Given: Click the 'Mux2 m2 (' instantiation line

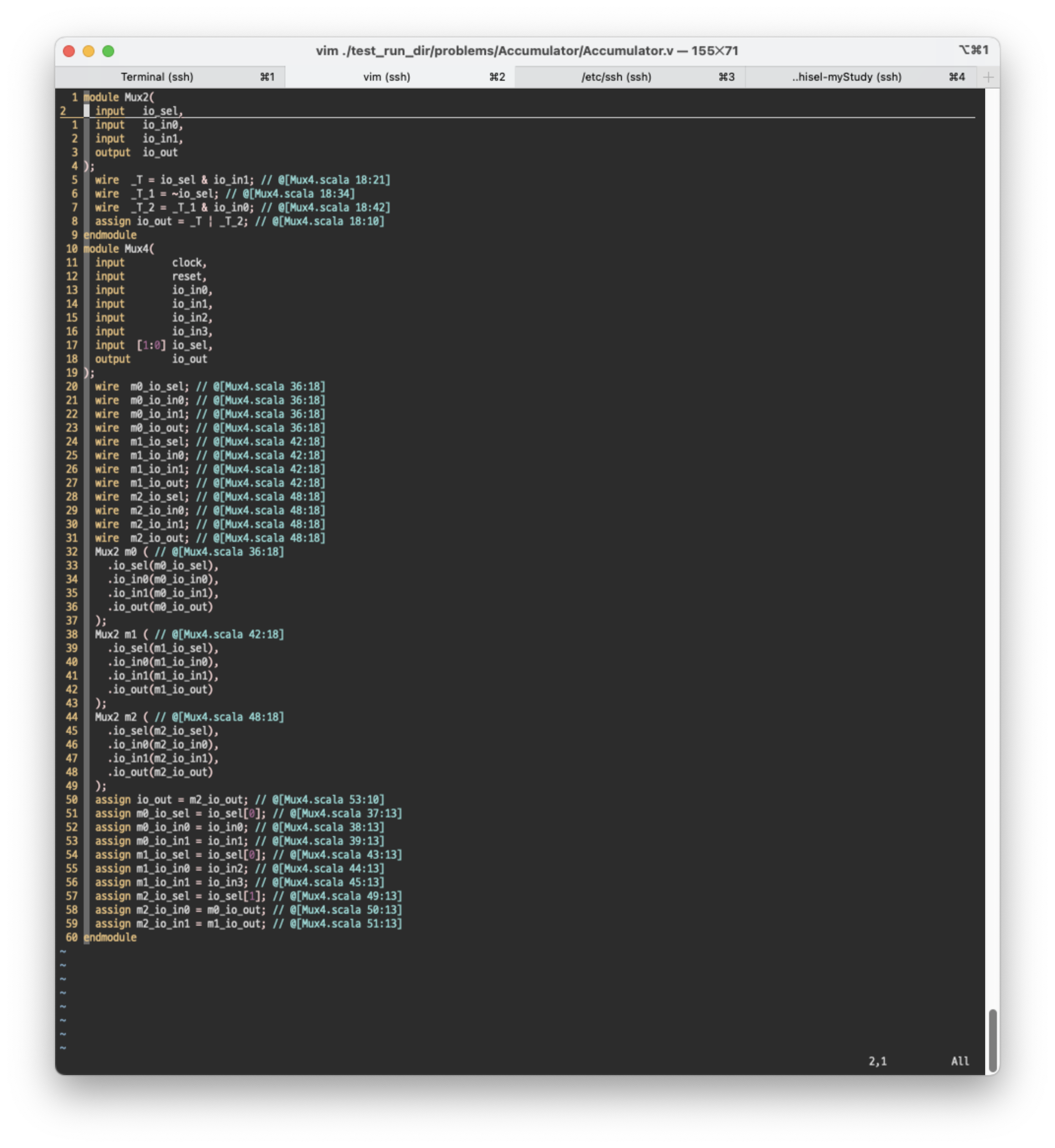Looking at the screenshot, I should tap(189, 717).
